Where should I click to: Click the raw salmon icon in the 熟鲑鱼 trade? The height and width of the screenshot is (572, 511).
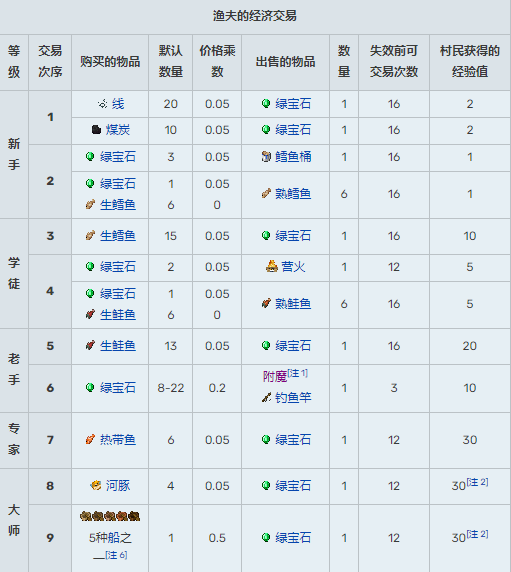[90, 314]
